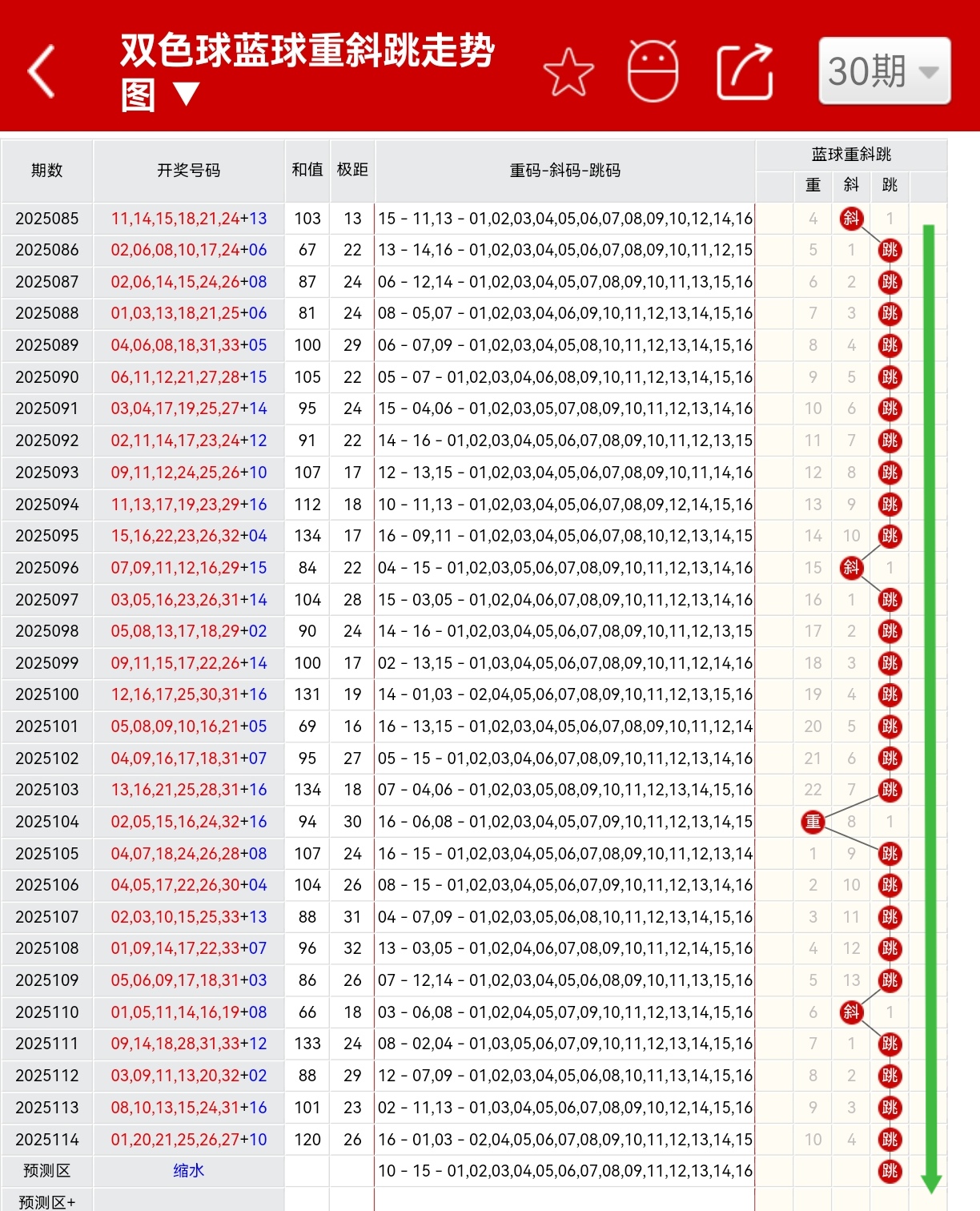This screenshot has height=1211, width=980.
Task: Open the 30期 period dropdown
Action: 882,72
